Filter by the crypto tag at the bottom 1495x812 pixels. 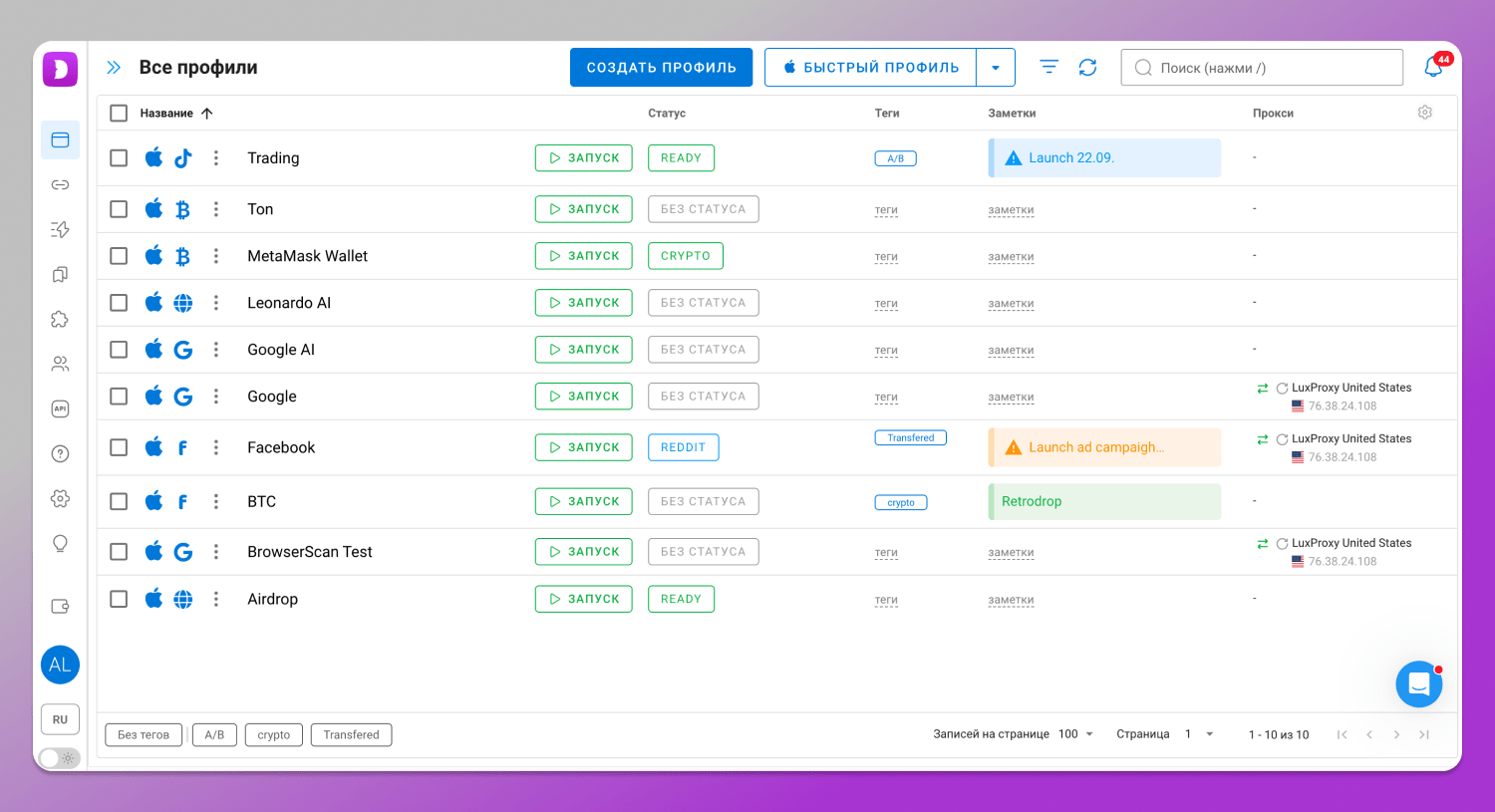click(273, 735)
